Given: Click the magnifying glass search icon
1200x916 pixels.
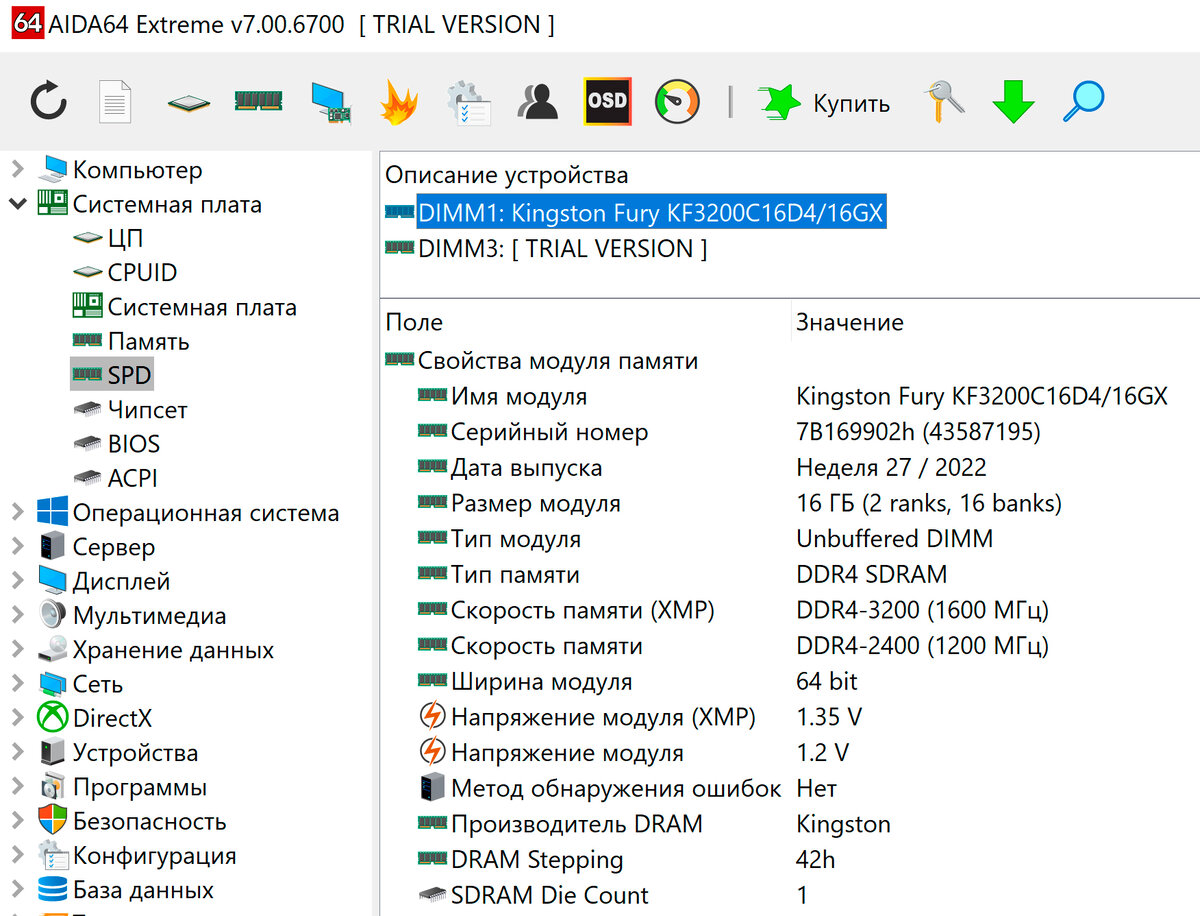Looking at the screenshot, I should [x=1083, y=101].
